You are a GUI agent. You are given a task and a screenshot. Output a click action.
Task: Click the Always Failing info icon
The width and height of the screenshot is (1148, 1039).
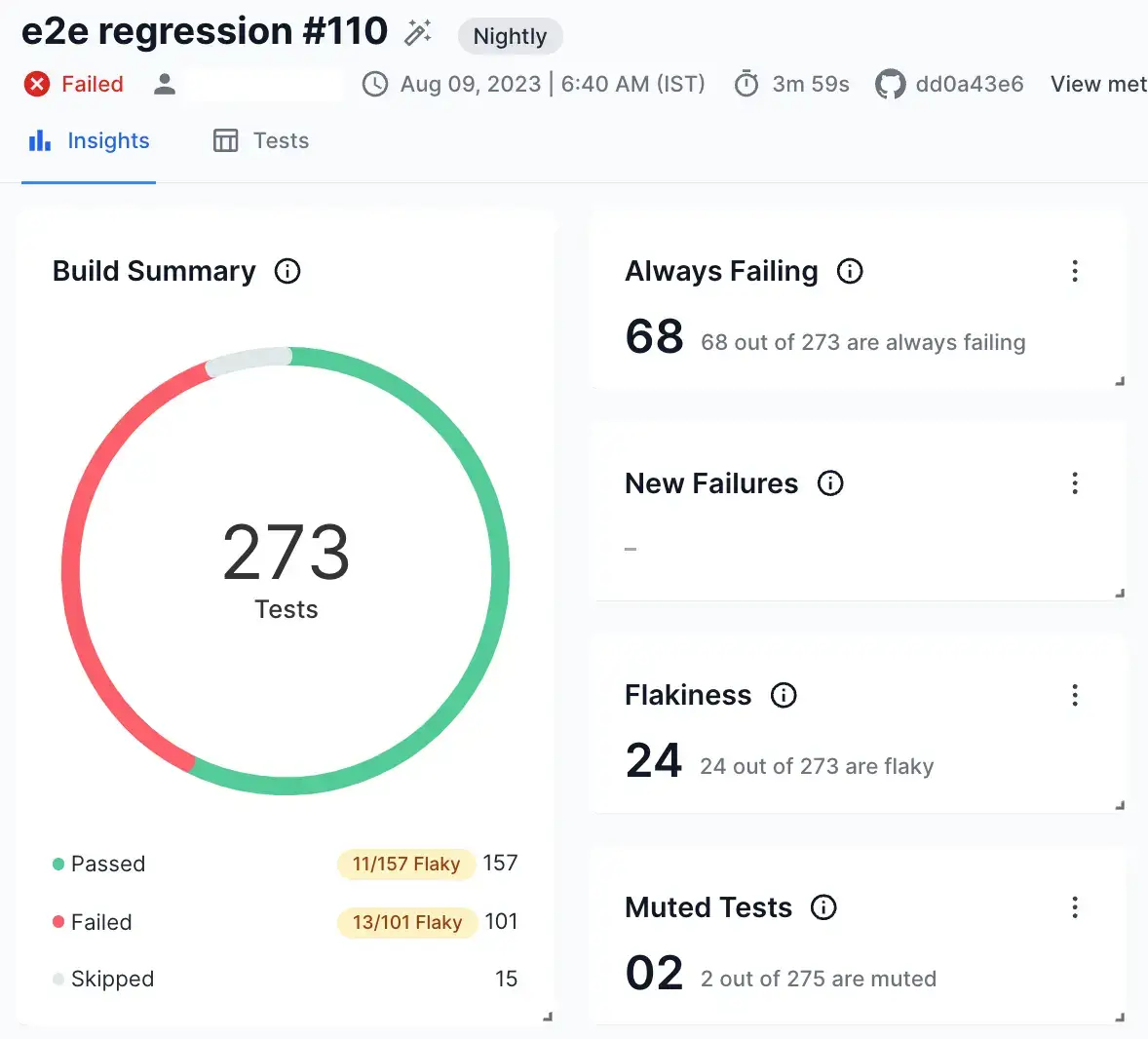[850, 271]
